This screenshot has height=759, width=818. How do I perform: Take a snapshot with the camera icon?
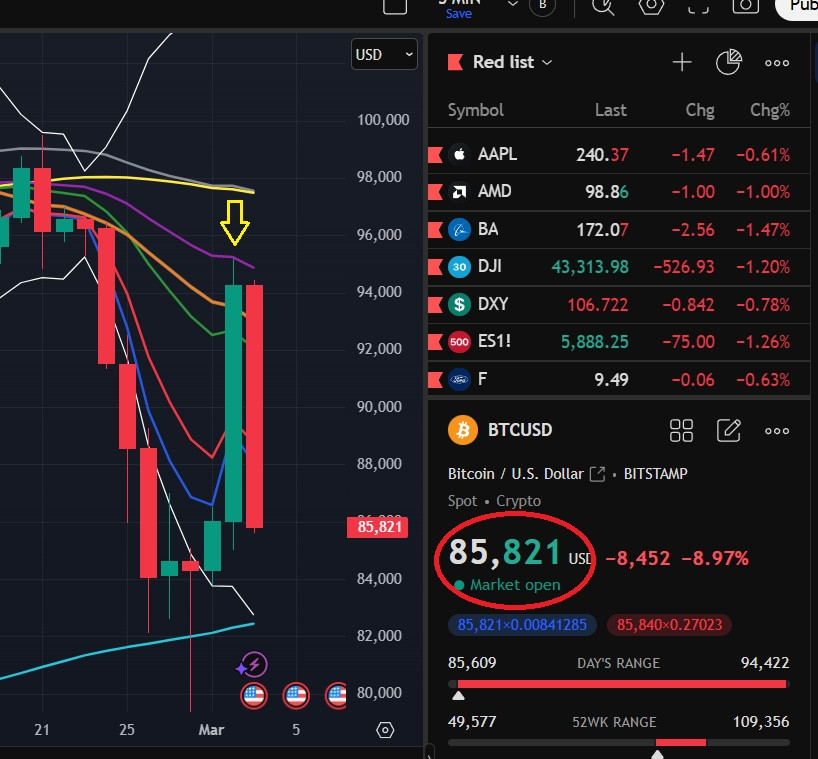745,6
